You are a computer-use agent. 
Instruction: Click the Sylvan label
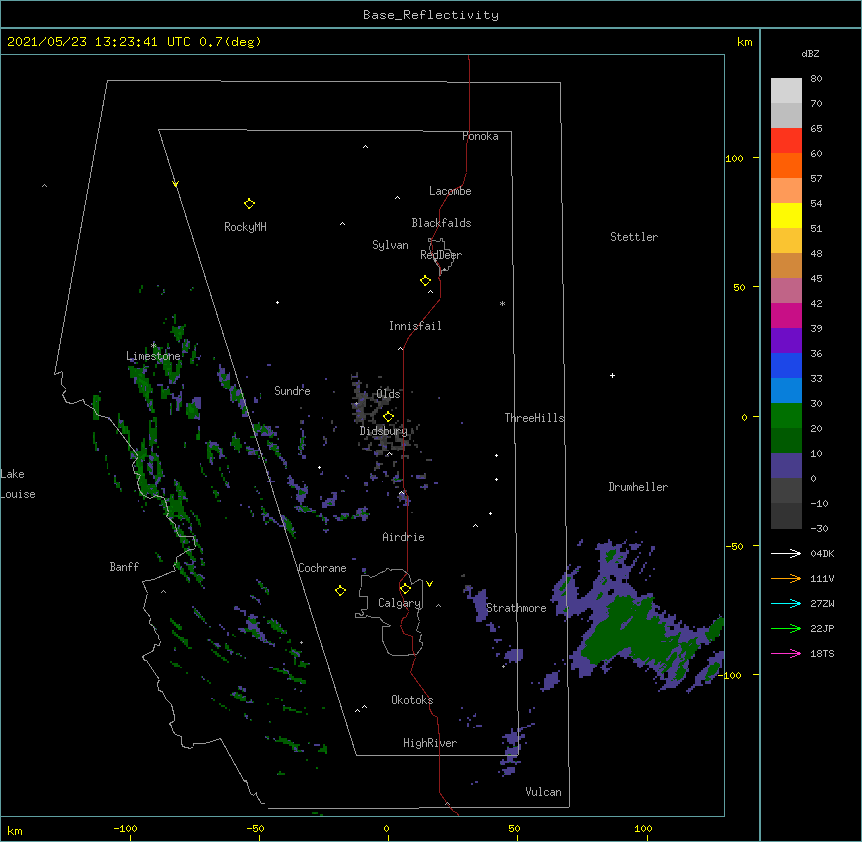coord(390,245)
